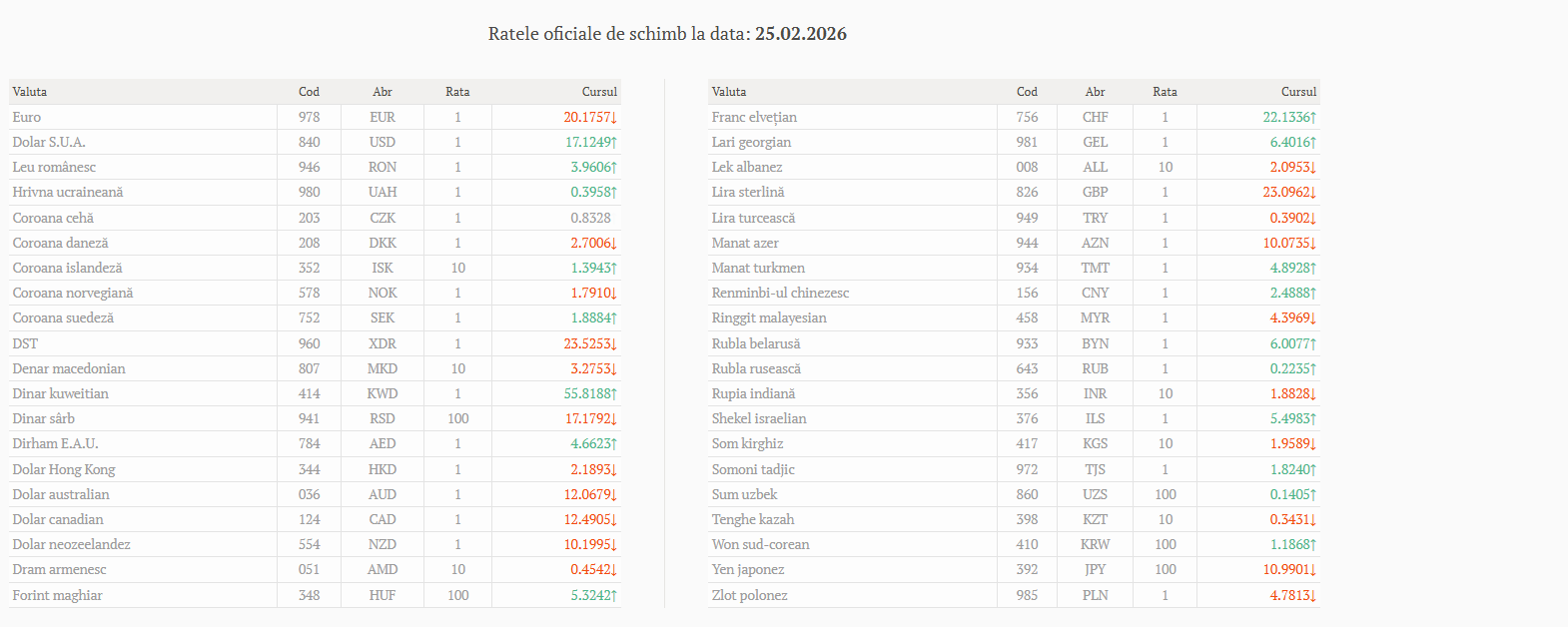Click the Coroana cehă rate 0.8328

pyautogui.click(x=590, y=218)
